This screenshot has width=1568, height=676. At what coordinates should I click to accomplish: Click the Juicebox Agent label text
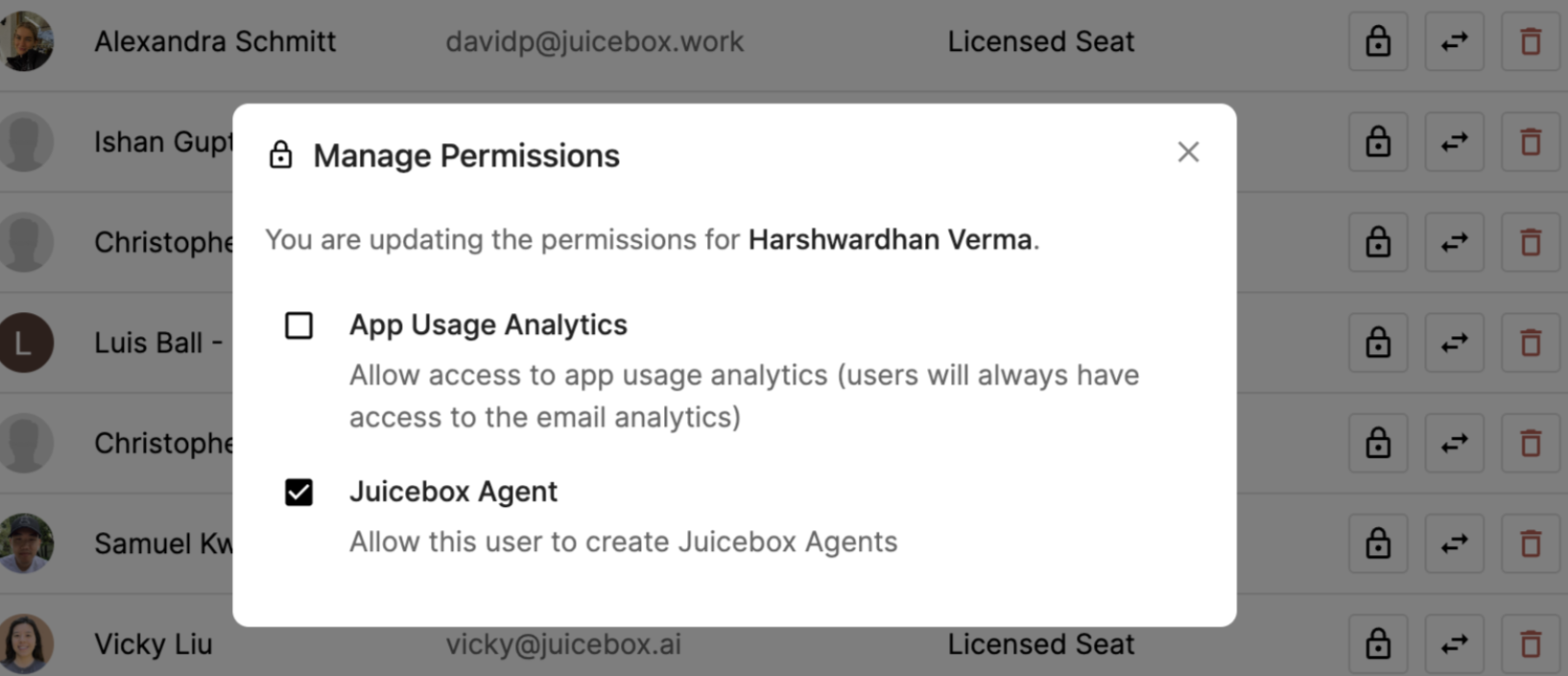pos(453,492)
